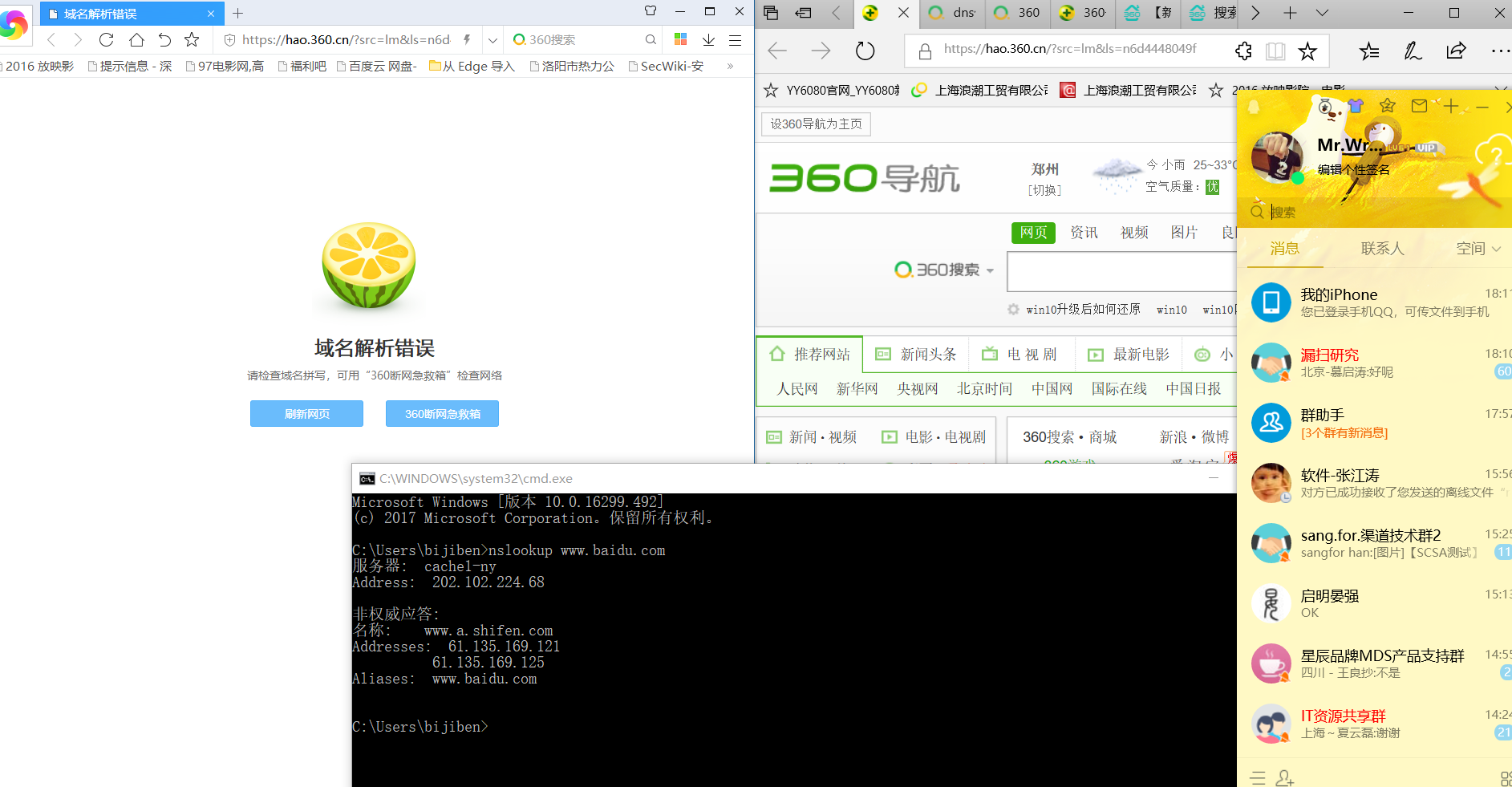This screenshot has height=787, width=1512.
Task: Open the 从 Edge 导入 bookmarks folder
Action: tap(472, 66)
